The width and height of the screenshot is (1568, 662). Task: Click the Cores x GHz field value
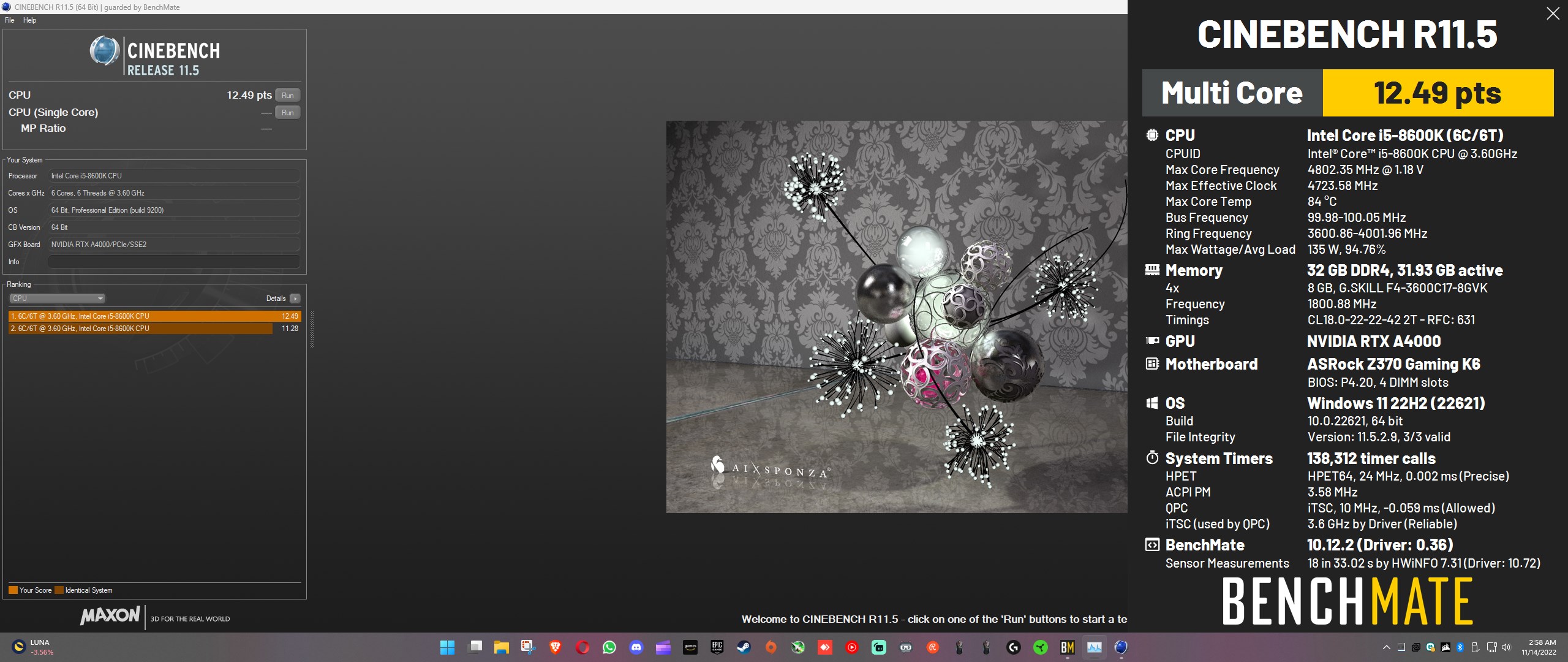(174, 193)
